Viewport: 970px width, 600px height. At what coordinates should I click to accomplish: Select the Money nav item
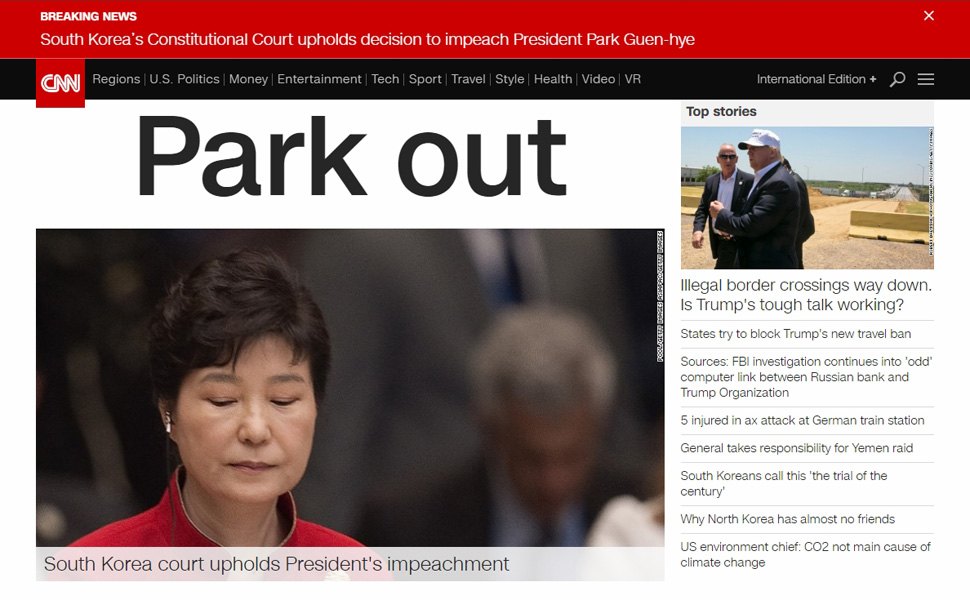tap(248, 79)
